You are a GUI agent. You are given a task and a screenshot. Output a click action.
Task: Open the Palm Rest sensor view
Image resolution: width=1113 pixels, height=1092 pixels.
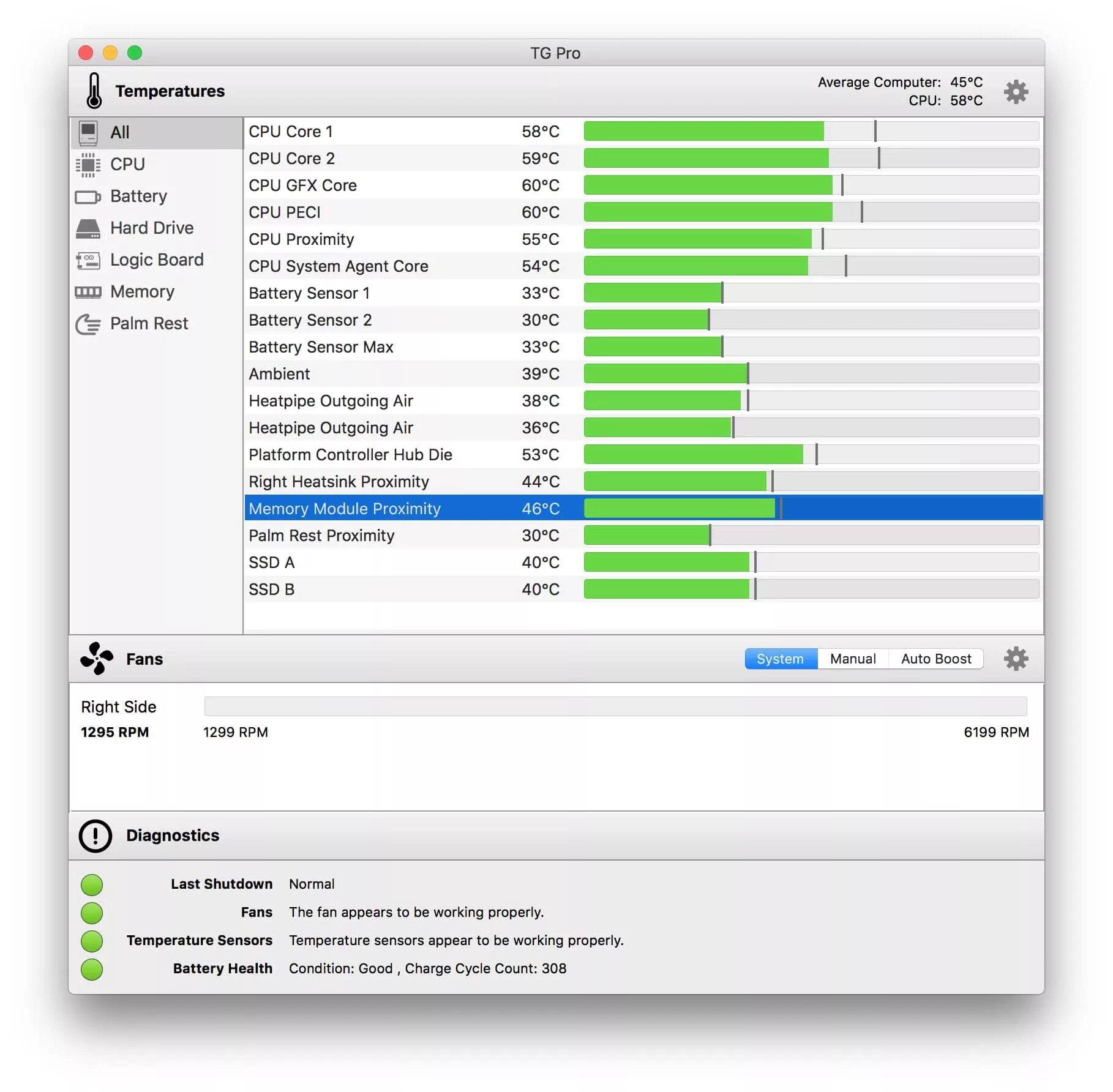tap(149, 323)
